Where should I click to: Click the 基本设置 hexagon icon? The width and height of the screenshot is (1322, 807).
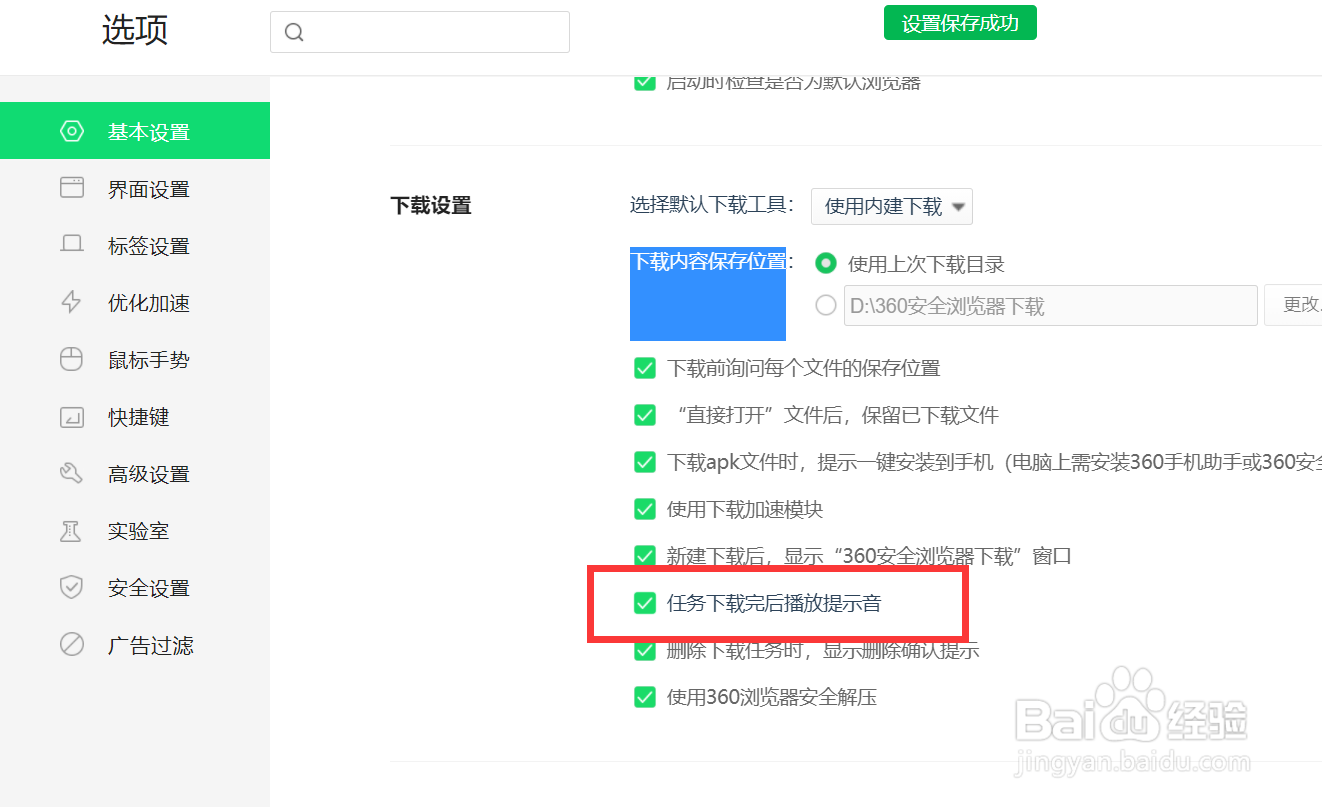pyautogui.click(x=72, y=131)
